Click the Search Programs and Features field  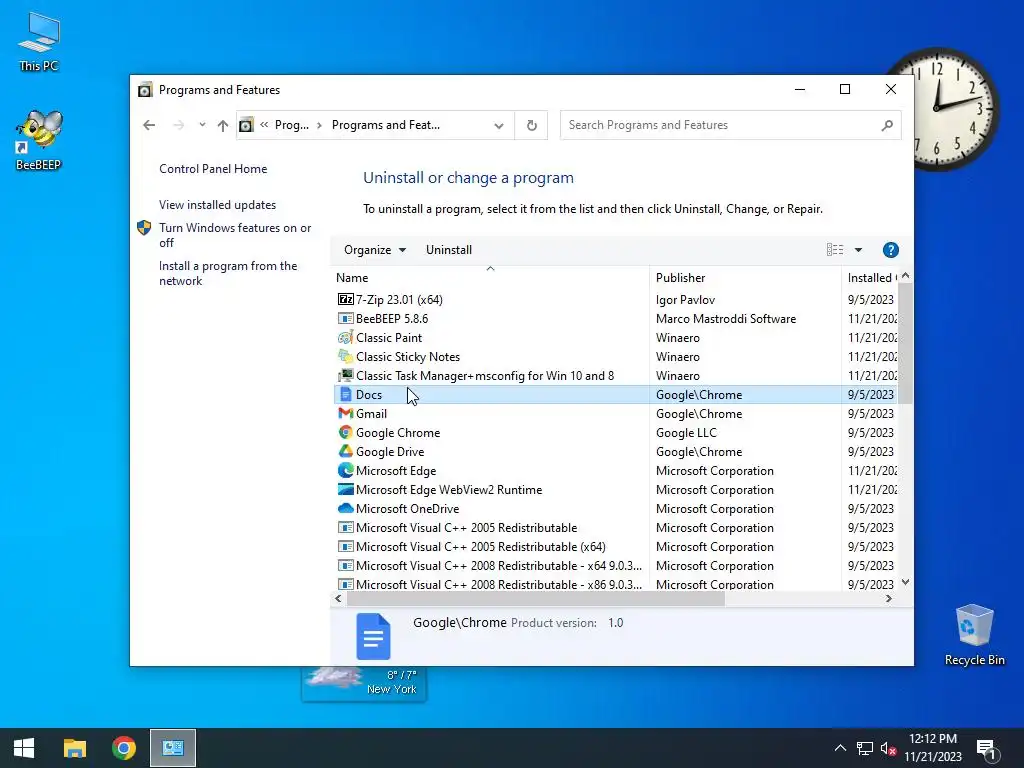[730, 125]
